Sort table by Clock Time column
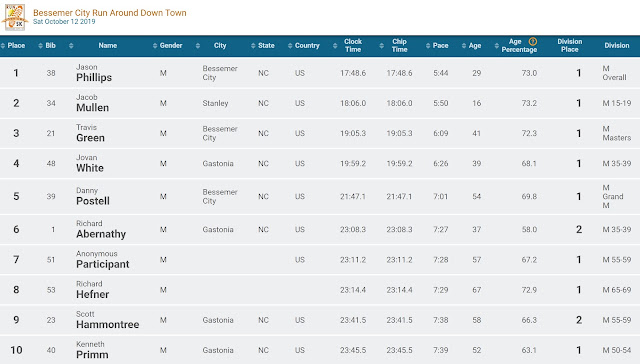Screen dimensions: 640x364 click(x=353, y=45)
